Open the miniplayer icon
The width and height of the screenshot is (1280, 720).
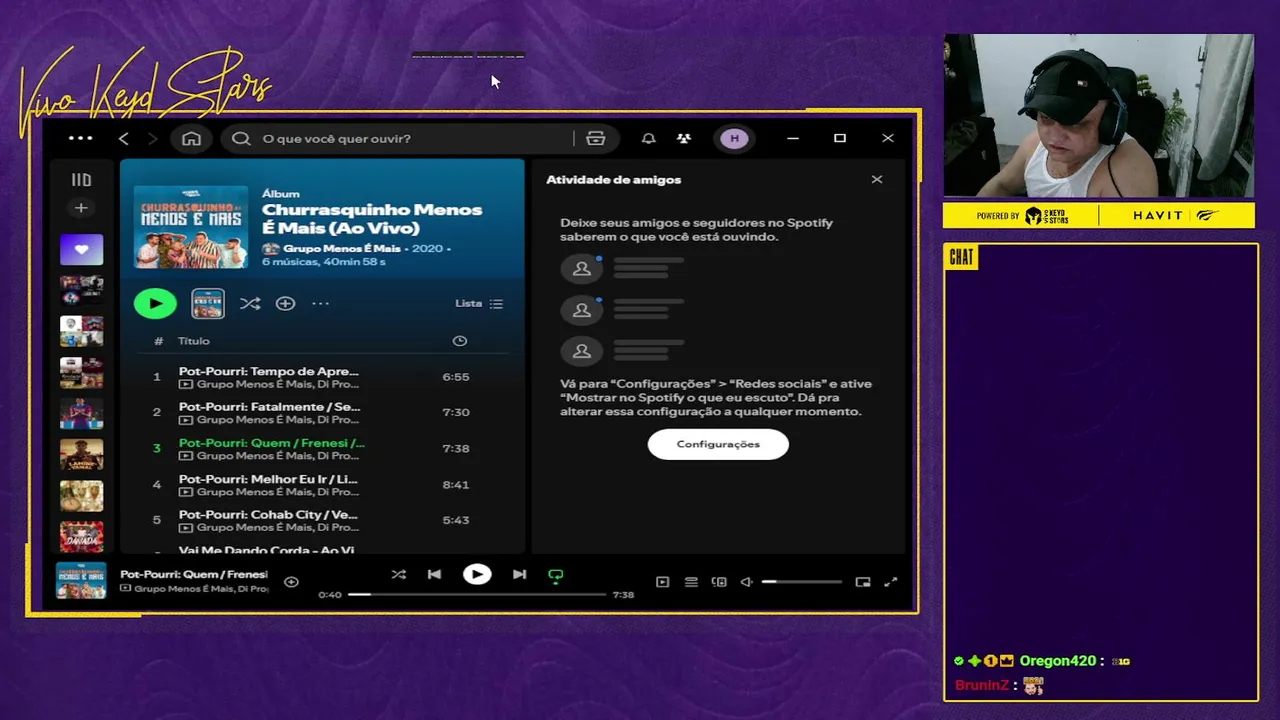863,581
